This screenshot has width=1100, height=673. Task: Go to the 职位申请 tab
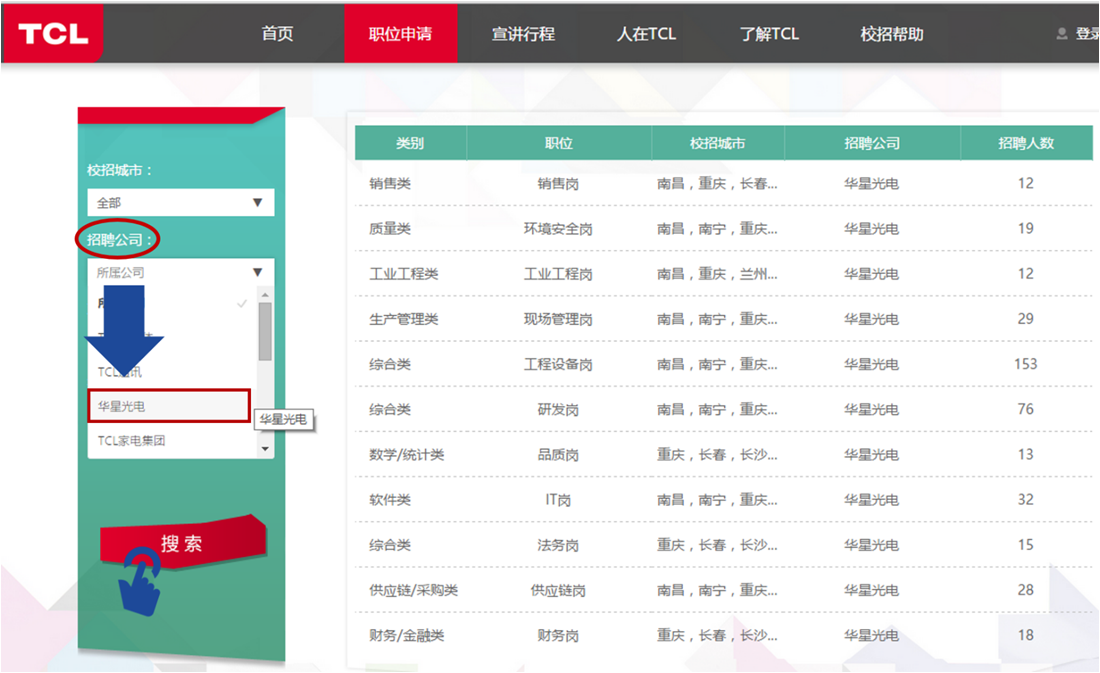400,34
